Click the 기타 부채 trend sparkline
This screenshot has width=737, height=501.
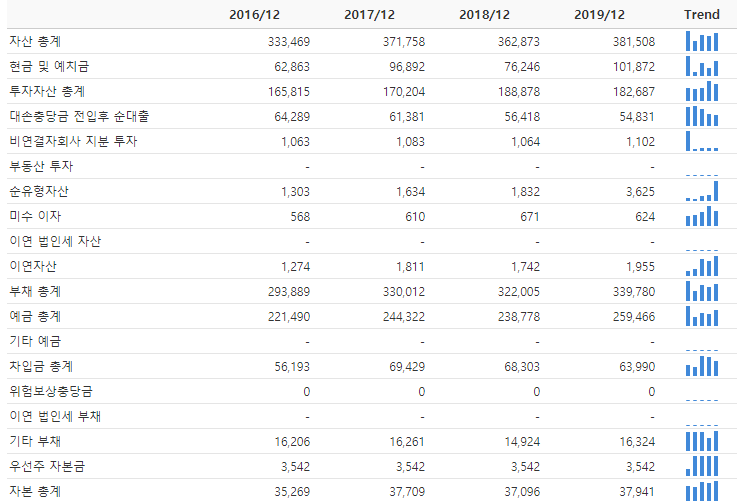[702, 441]
